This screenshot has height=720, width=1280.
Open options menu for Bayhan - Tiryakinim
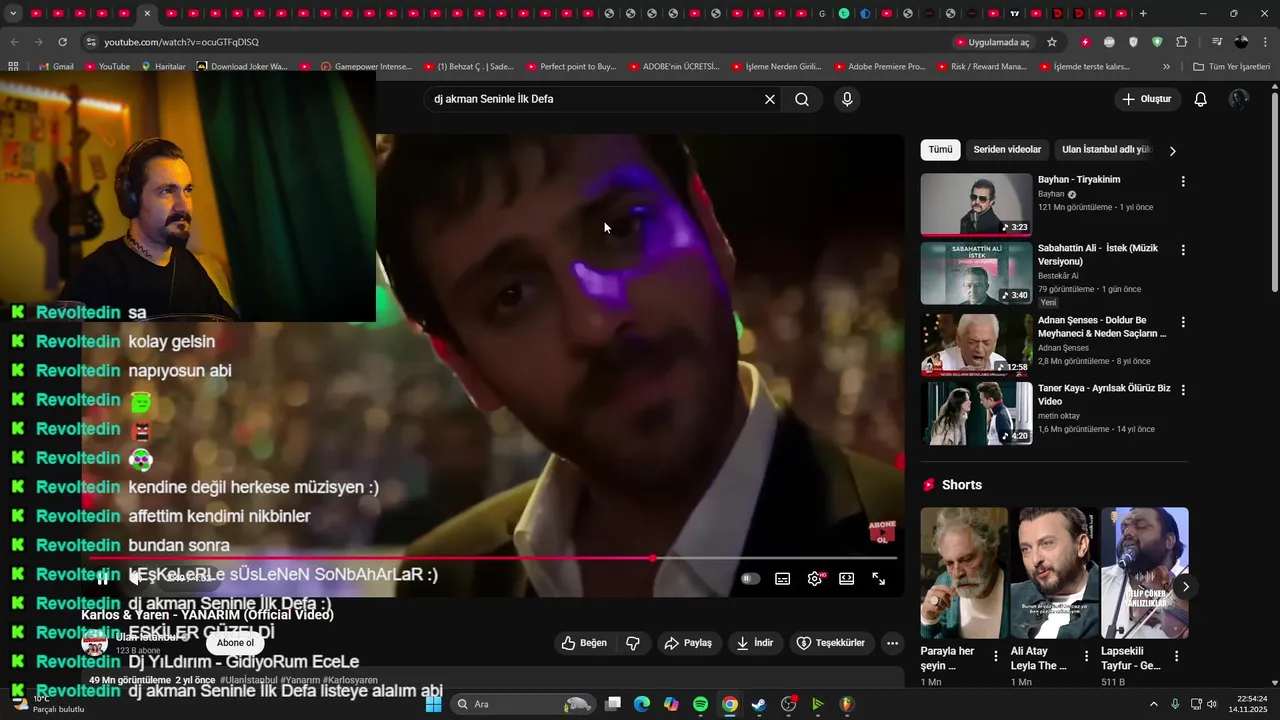tap(1183, 182)
